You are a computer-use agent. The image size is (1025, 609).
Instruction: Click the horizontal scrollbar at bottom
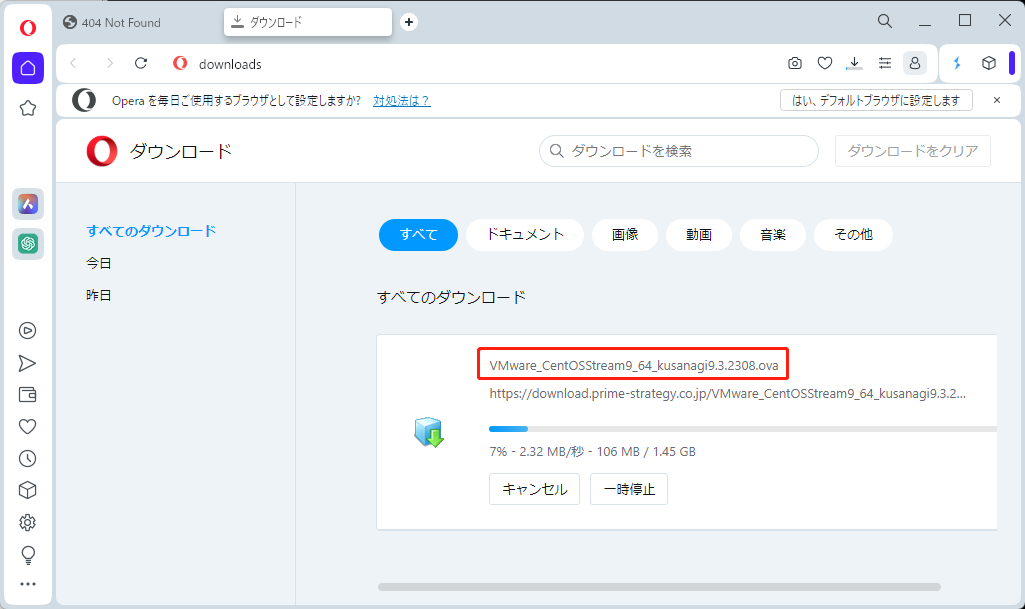(659, 587)
